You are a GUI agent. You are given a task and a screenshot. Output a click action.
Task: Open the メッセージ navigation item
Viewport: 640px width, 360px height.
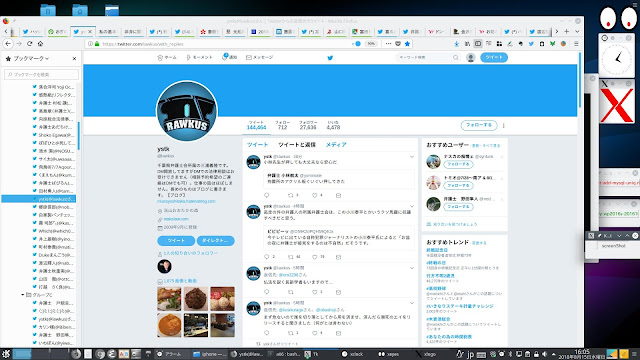pos(260,58)
